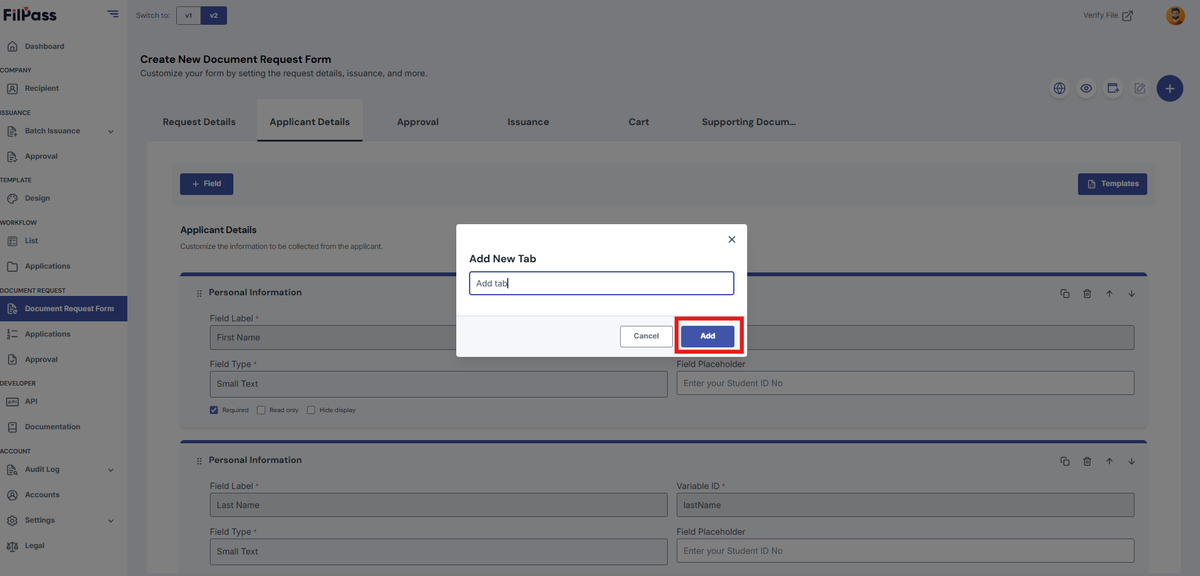1200x576 pixels.
Task: Close the Add New Tab dialog
Action: pyautogui.click(x=731, y=239)
